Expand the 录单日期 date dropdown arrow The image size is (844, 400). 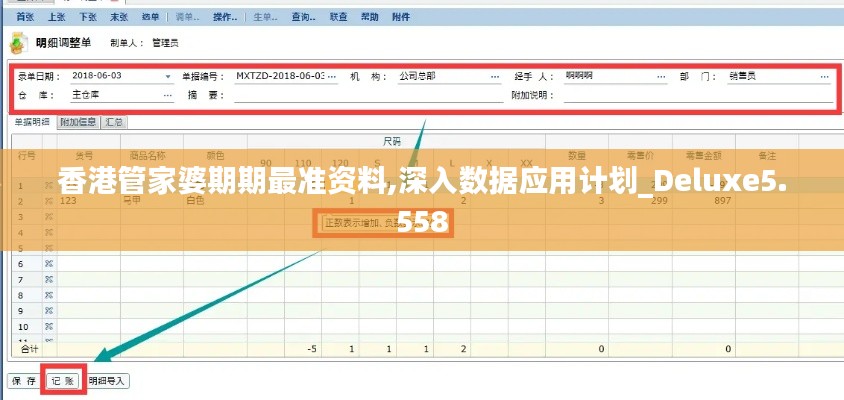point(168,77)
